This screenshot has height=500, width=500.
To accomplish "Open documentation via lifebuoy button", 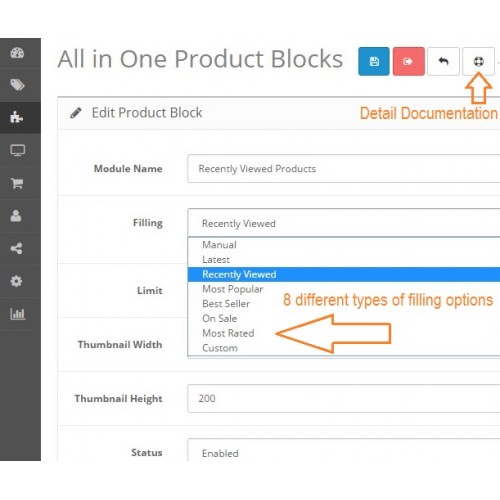I will coord(478,61).
